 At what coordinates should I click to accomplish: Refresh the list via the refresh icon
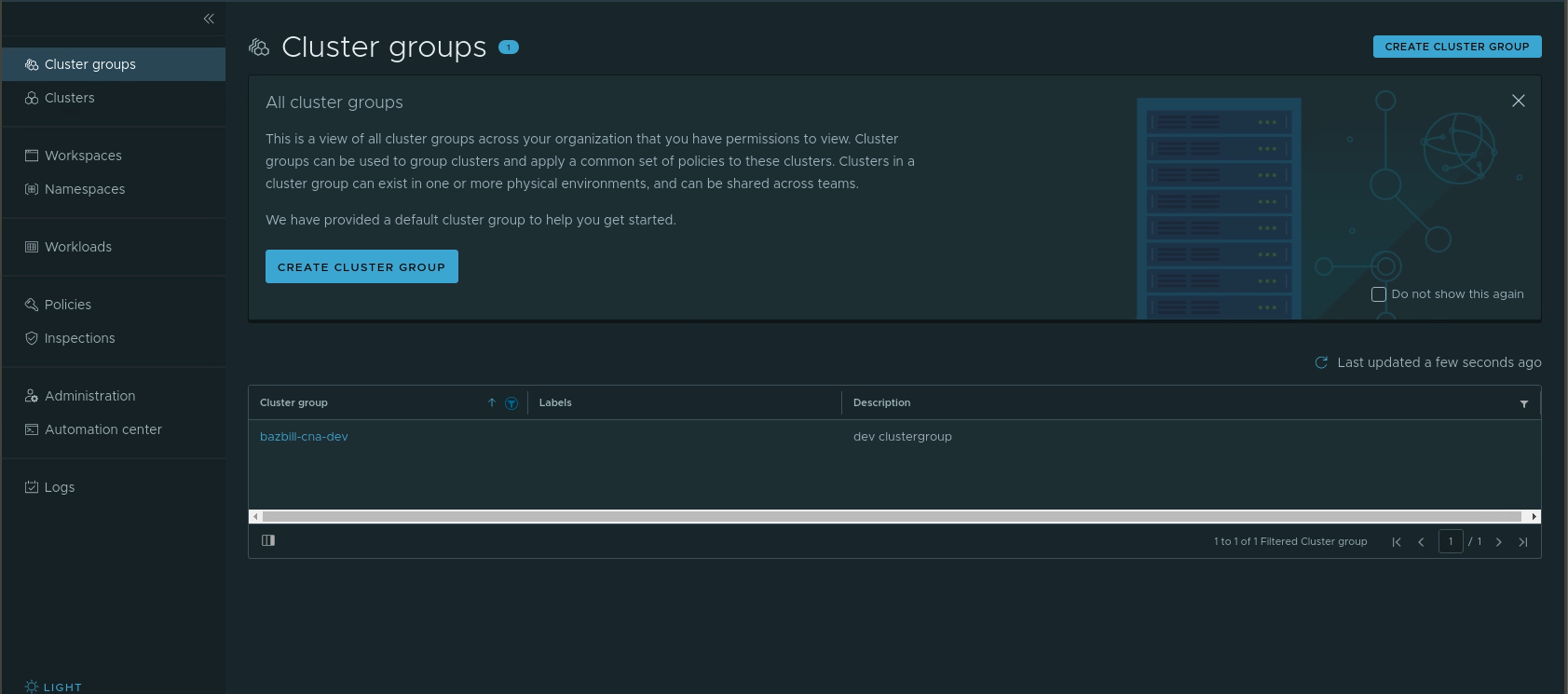(x=1321, y=362)
